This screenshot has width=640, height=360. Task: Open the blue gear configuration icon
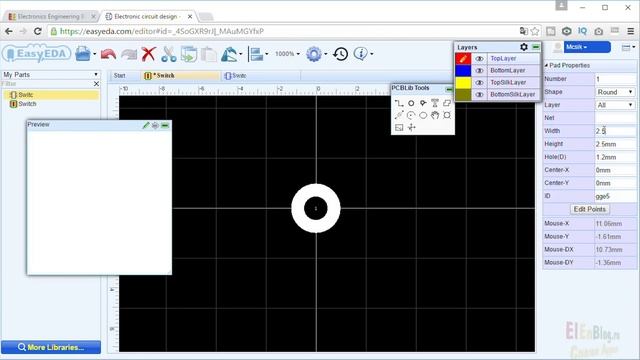coord(314,54)
